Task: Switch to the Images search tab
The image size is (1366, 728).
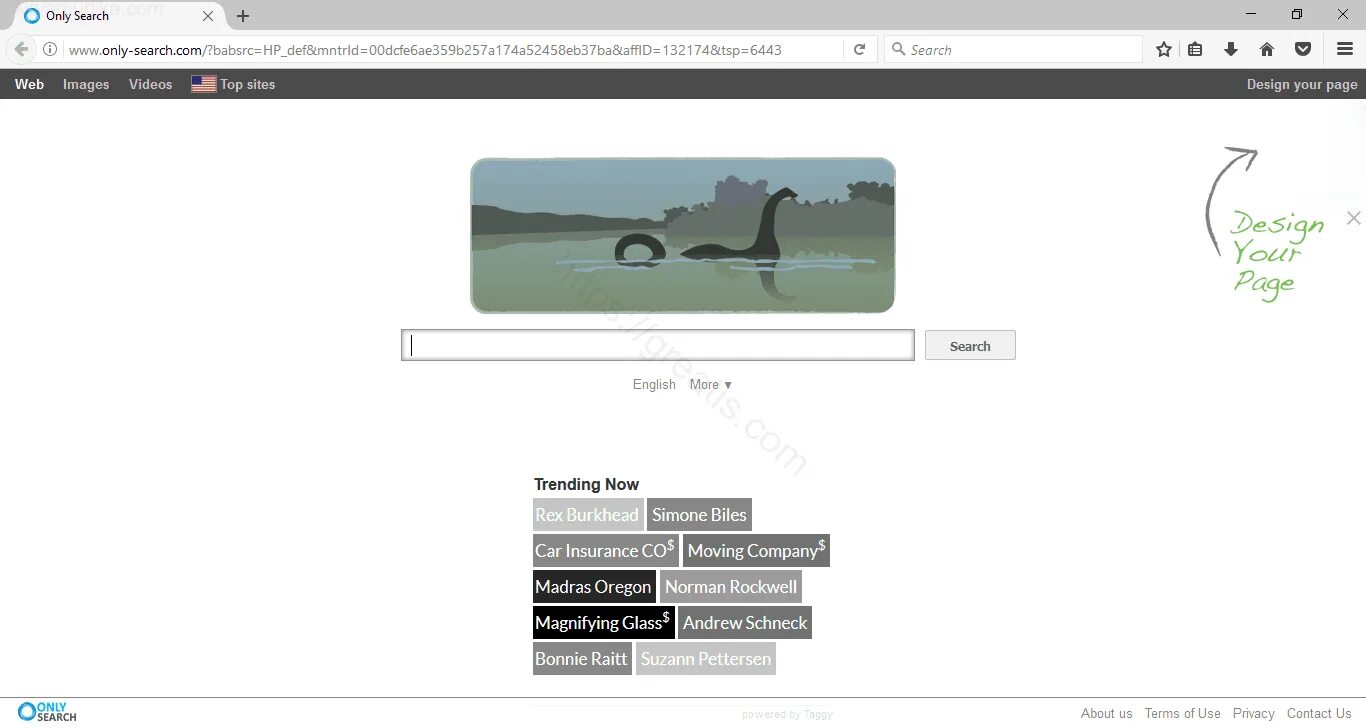Action: coord(86,84)
